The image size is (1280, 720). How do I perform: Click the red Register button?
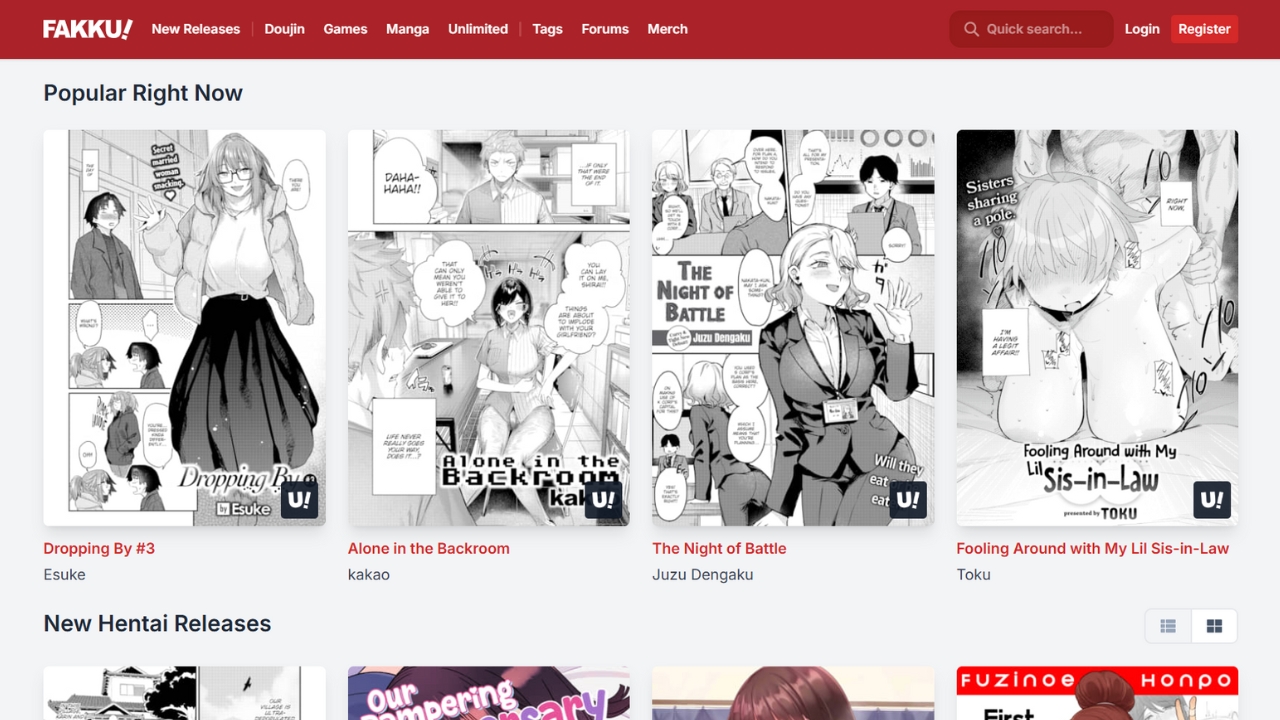(x=1204, y=29)
